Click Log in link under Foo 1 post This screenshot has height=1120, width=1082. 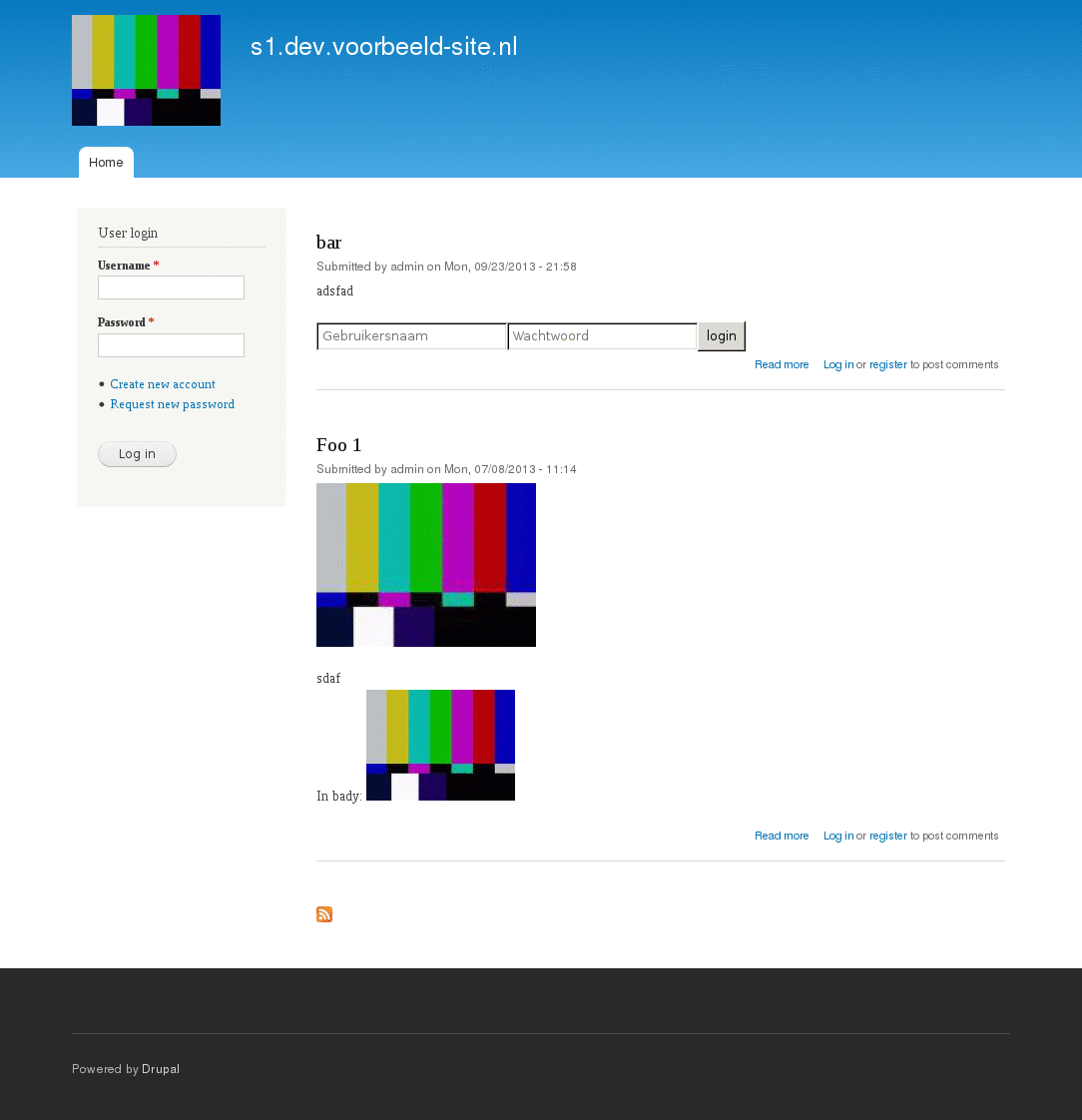(x=838, y=836)
